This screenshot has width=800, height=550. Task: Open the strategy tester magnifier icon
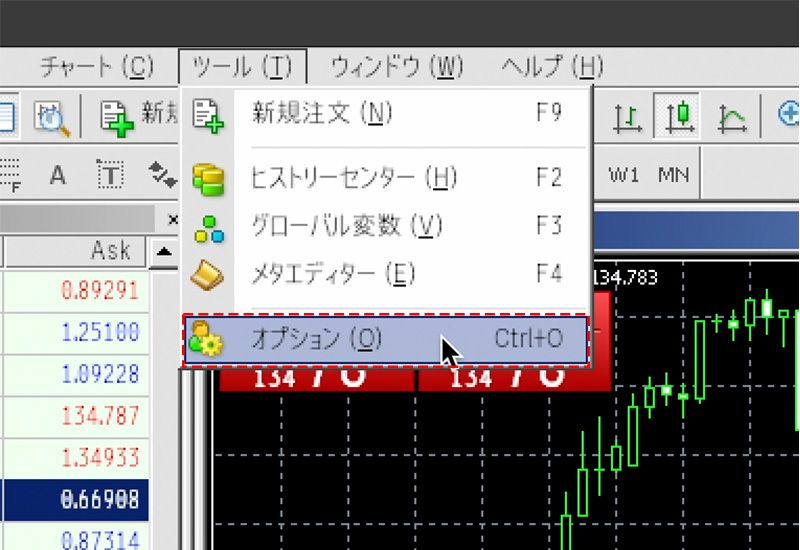[x=51, y=117]
